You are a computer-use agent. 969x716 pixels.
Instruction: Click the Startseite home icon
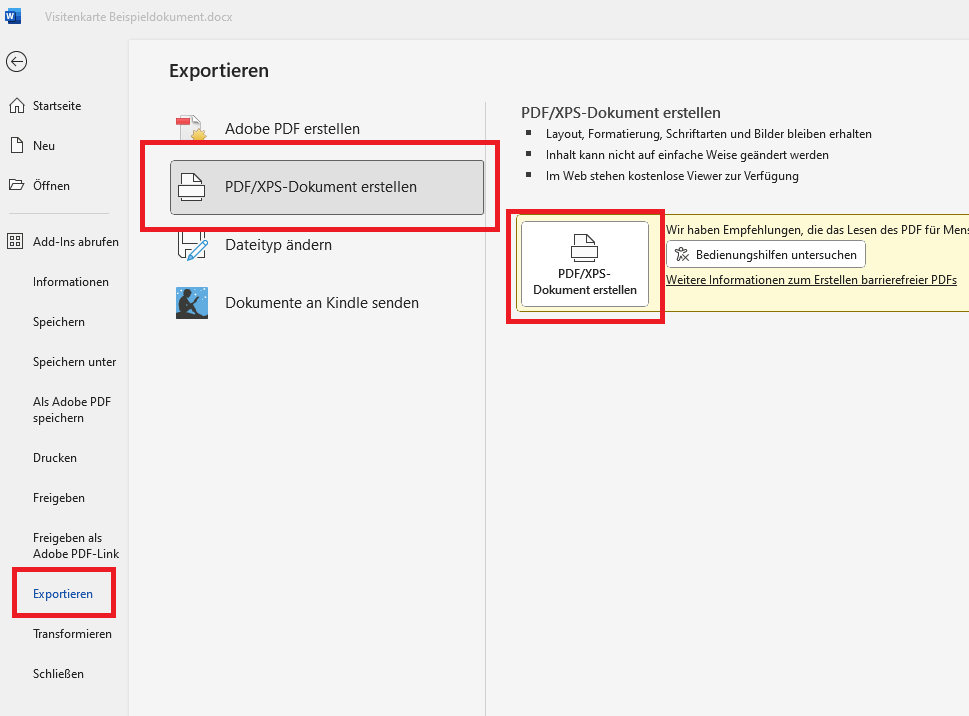[16, 106]
